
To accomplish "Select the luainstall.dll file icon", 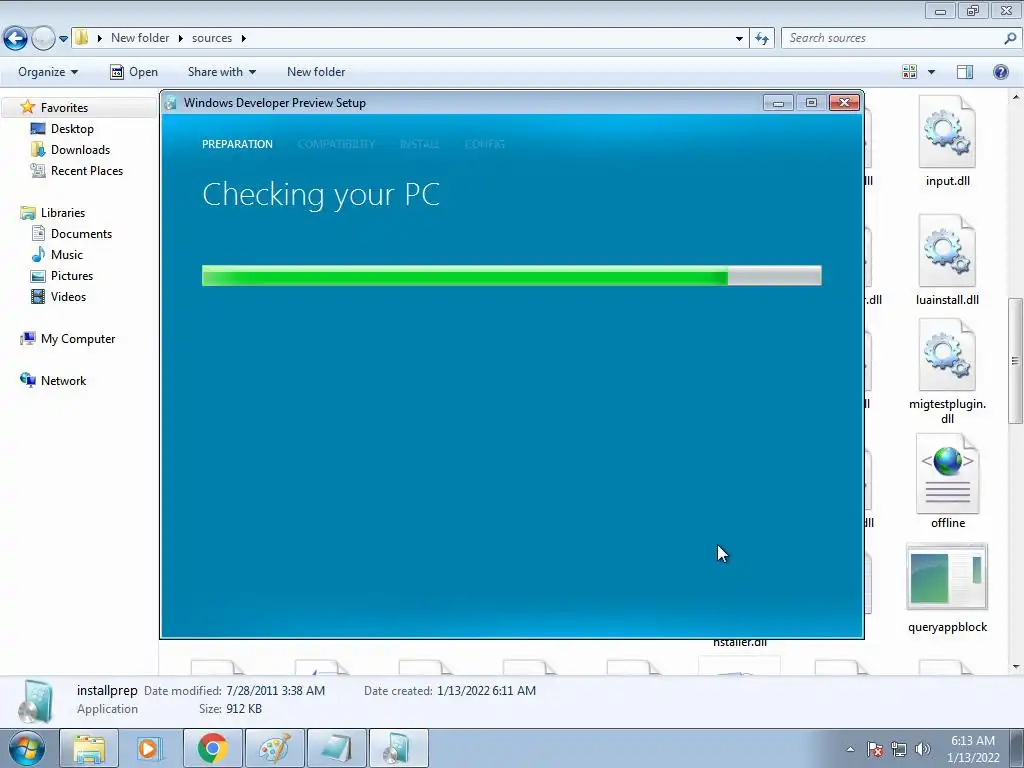I will [947, 251].
